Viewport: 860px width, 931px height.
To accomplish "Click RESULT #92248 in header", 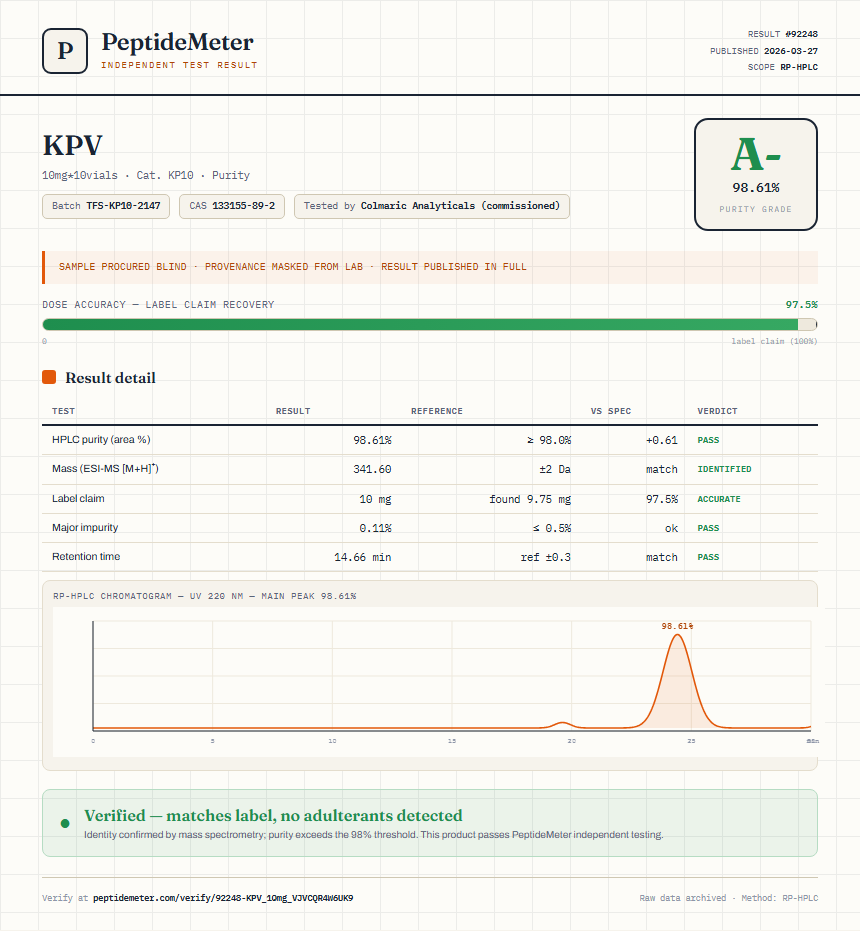I will click(783, 34).
